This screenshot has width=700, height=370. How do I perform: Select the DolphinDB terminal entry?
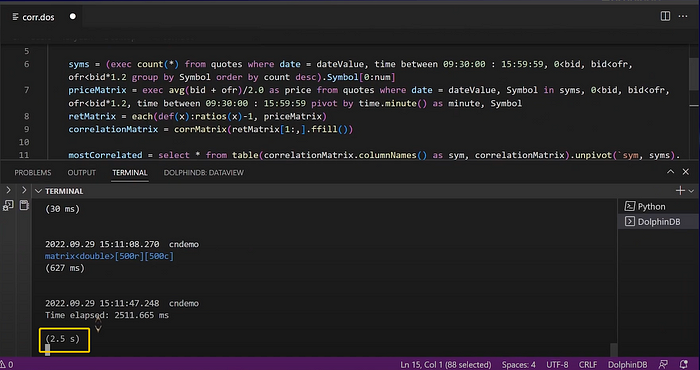[658, 222]
